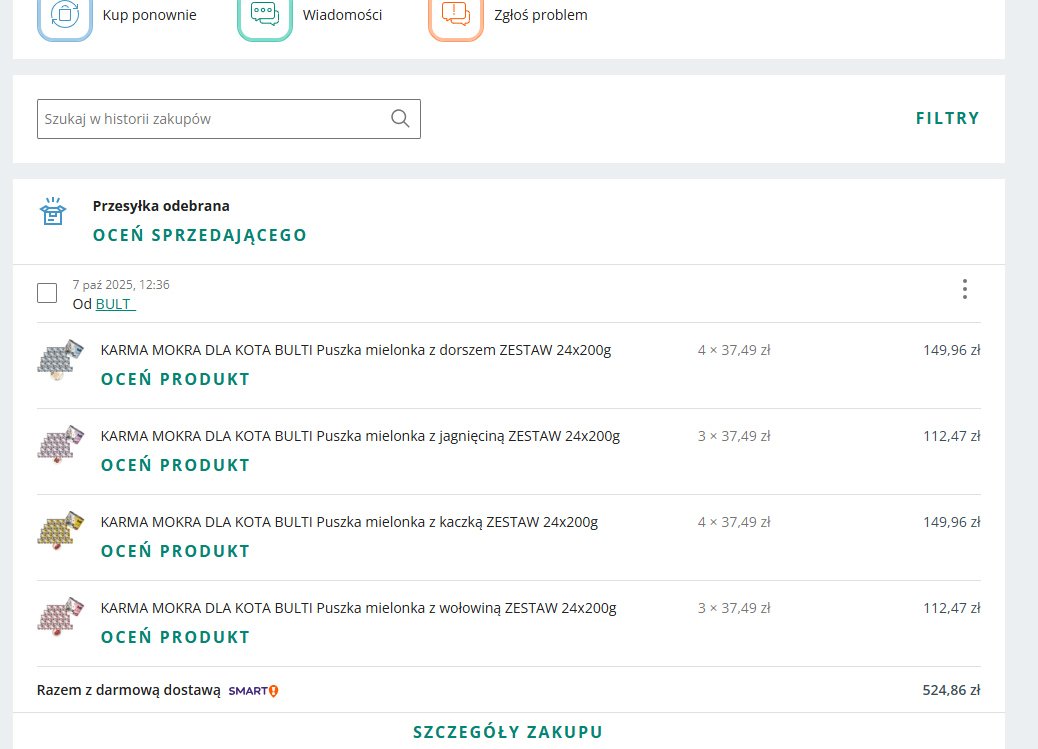This screenshot has width=1038, height=749.
Task: Click the total 524,86 zł
Action: pyautogui.click(x=951, y=691)
